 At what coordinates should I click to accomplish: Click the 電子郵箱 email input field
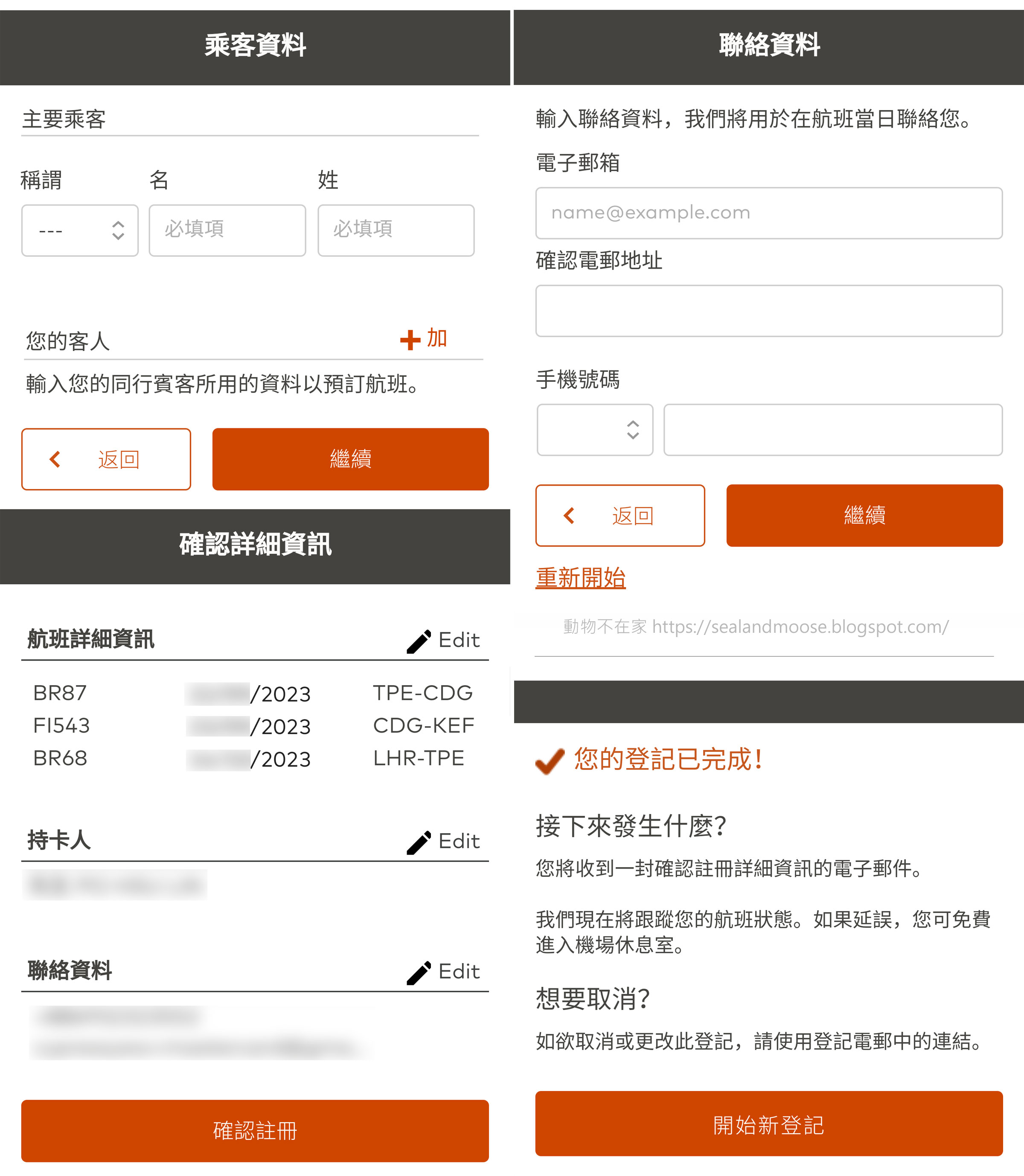(x=768, y=213)
